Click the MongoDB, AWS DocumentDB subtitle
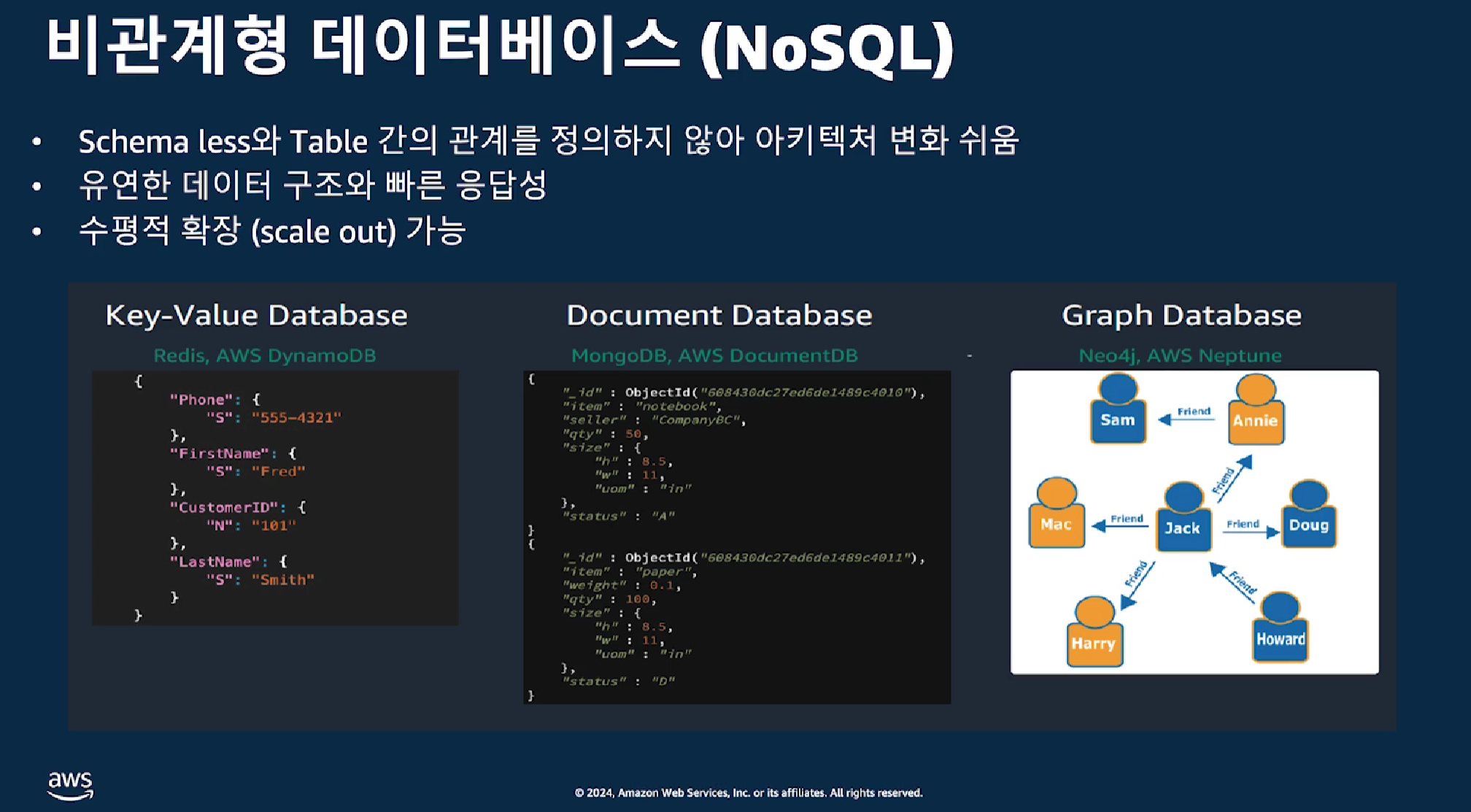Image resolution: width=1471 pixels, height=812 pixels. coord(714,355)
